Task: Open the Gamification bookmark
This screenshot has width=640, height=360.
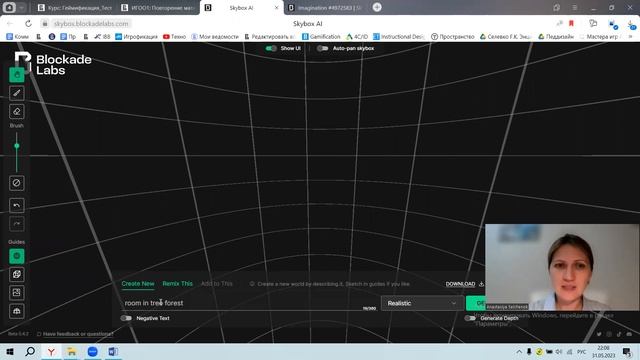Action: coord(321,37)
